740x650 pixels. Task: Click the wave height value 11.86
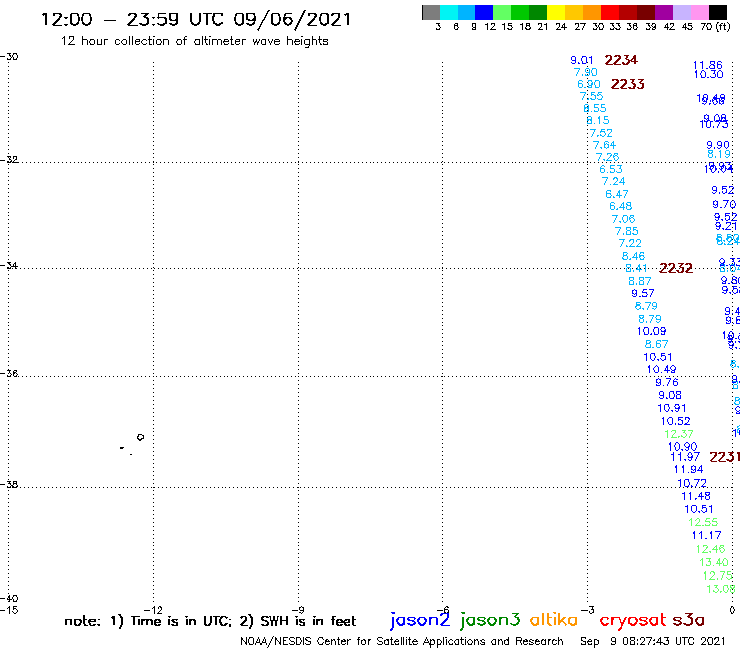pos(708,65)
